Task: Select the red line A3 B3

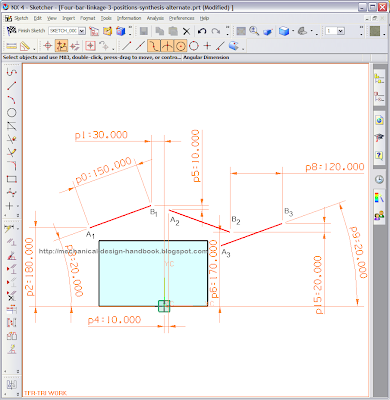Action: (251, 235)
